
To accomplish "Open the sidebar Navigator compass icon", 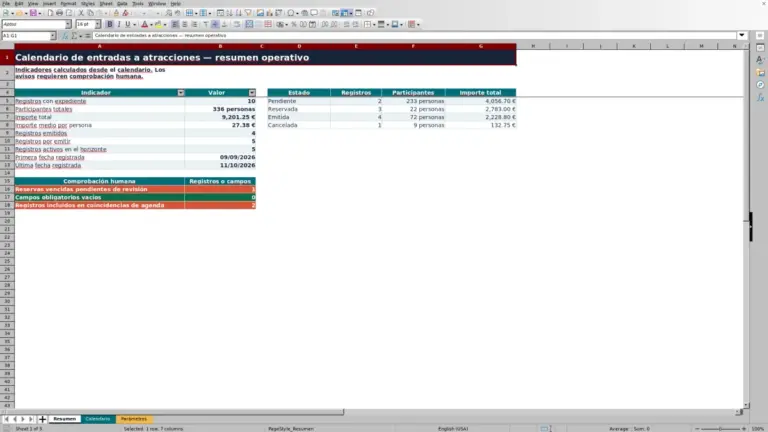I will tap(760, 85).
